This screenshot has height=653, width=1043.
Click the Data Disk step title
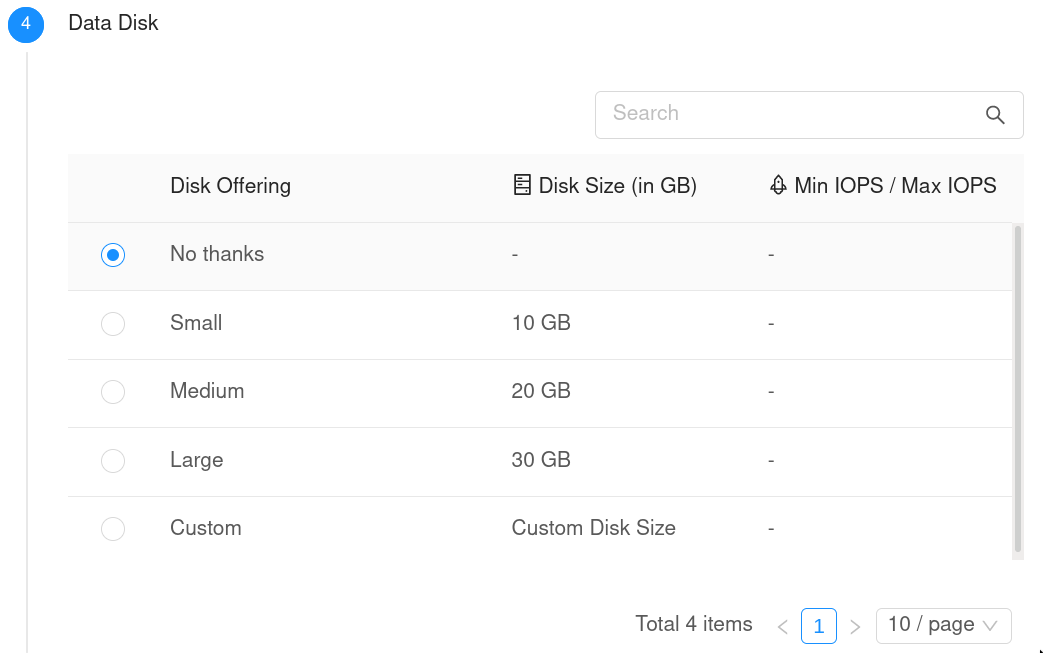pos(113,23)
